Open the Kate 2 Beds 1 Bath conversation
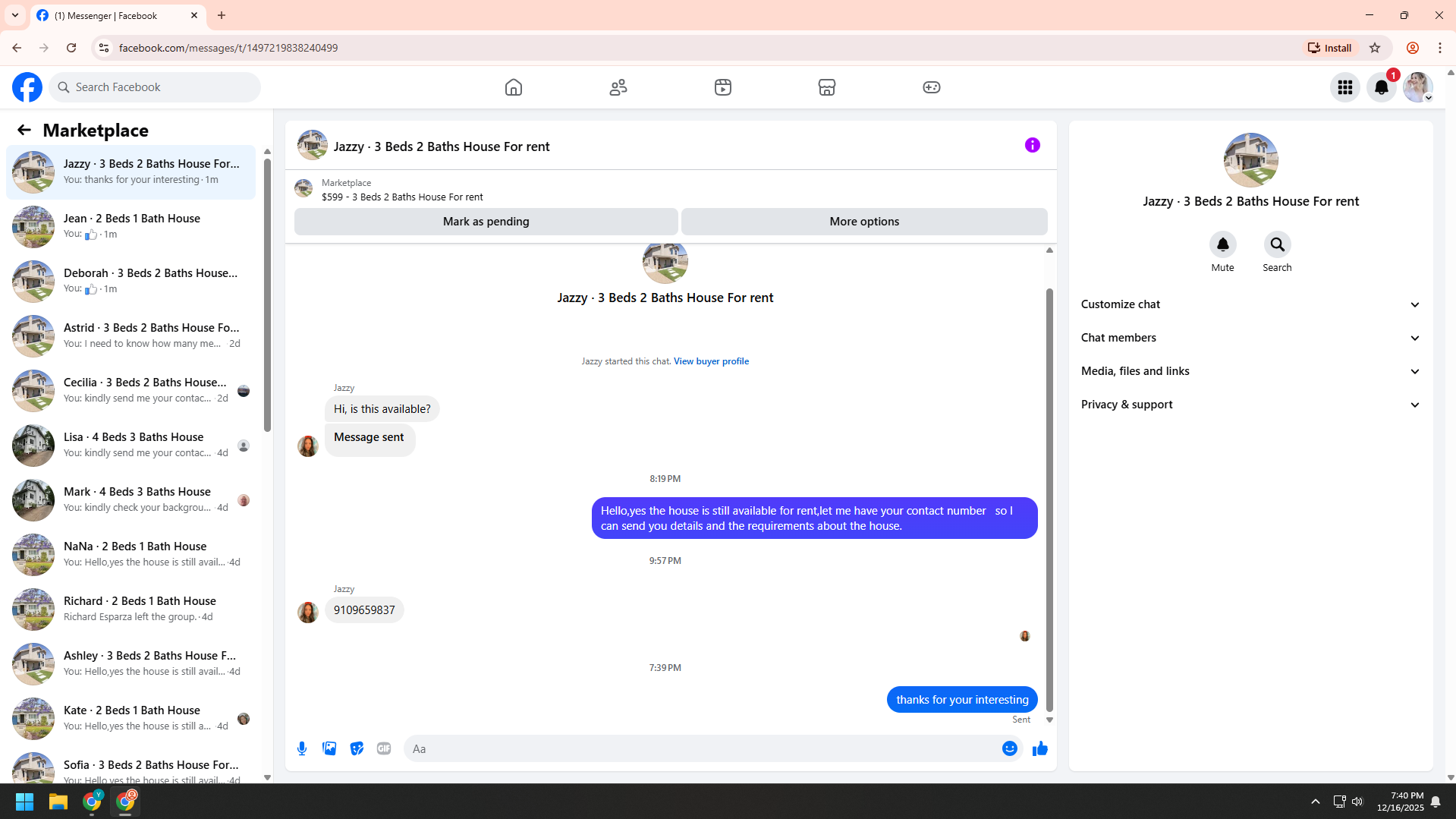 (131, 719)
